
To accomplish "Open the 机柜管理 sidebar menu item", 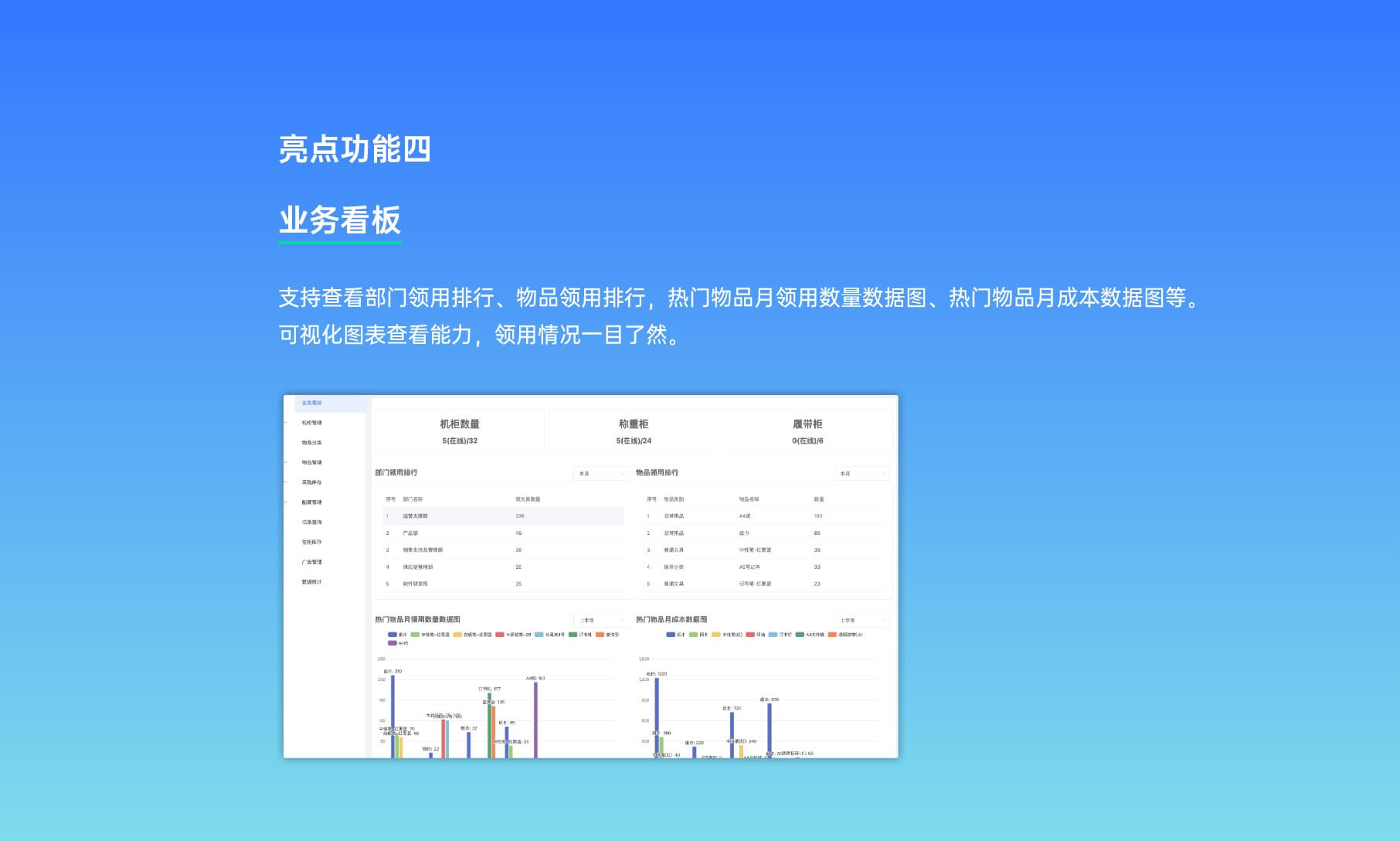I will (x=312, y=423).
